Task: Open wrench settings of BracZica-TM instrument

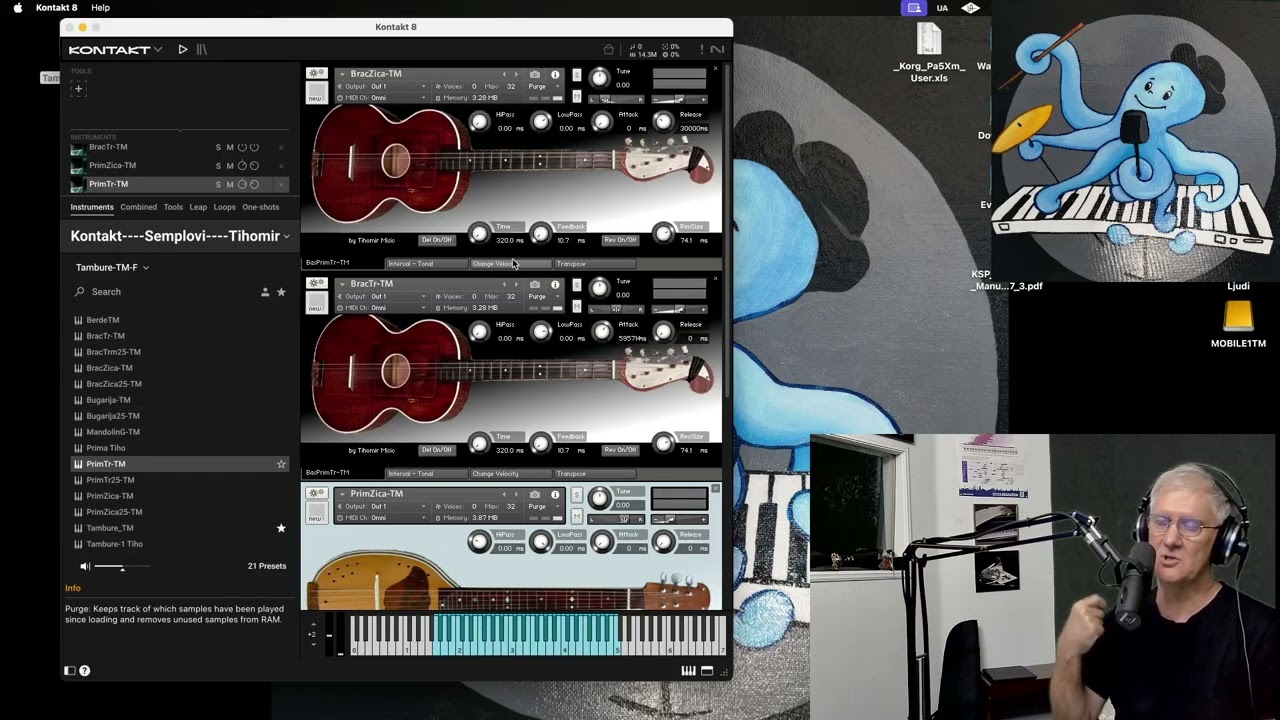Action: point(316,74)
